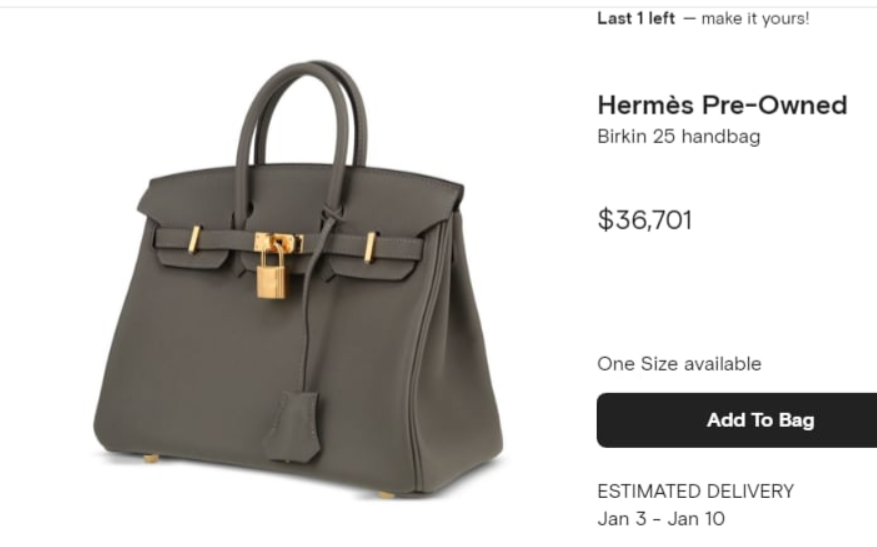
Task: Click the right gold strap plate
Action: click(370, 247)
